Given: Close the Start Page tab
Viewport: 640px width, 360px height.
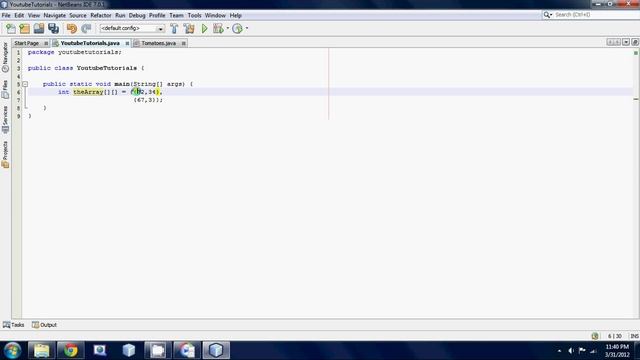Looking at the screenshot, I should tap(46, 43).
